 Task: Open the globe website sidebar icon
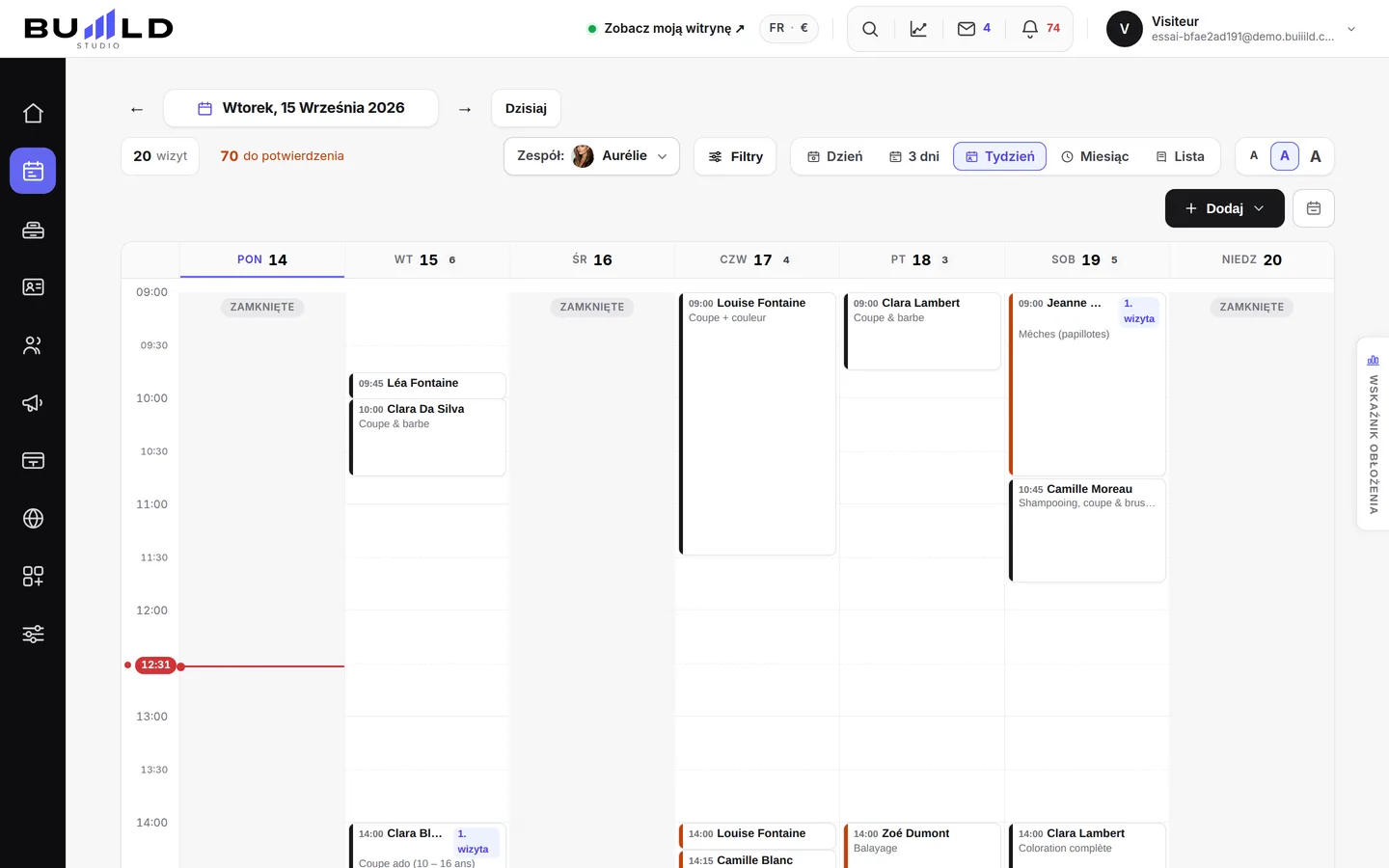[x=33, y=518]
